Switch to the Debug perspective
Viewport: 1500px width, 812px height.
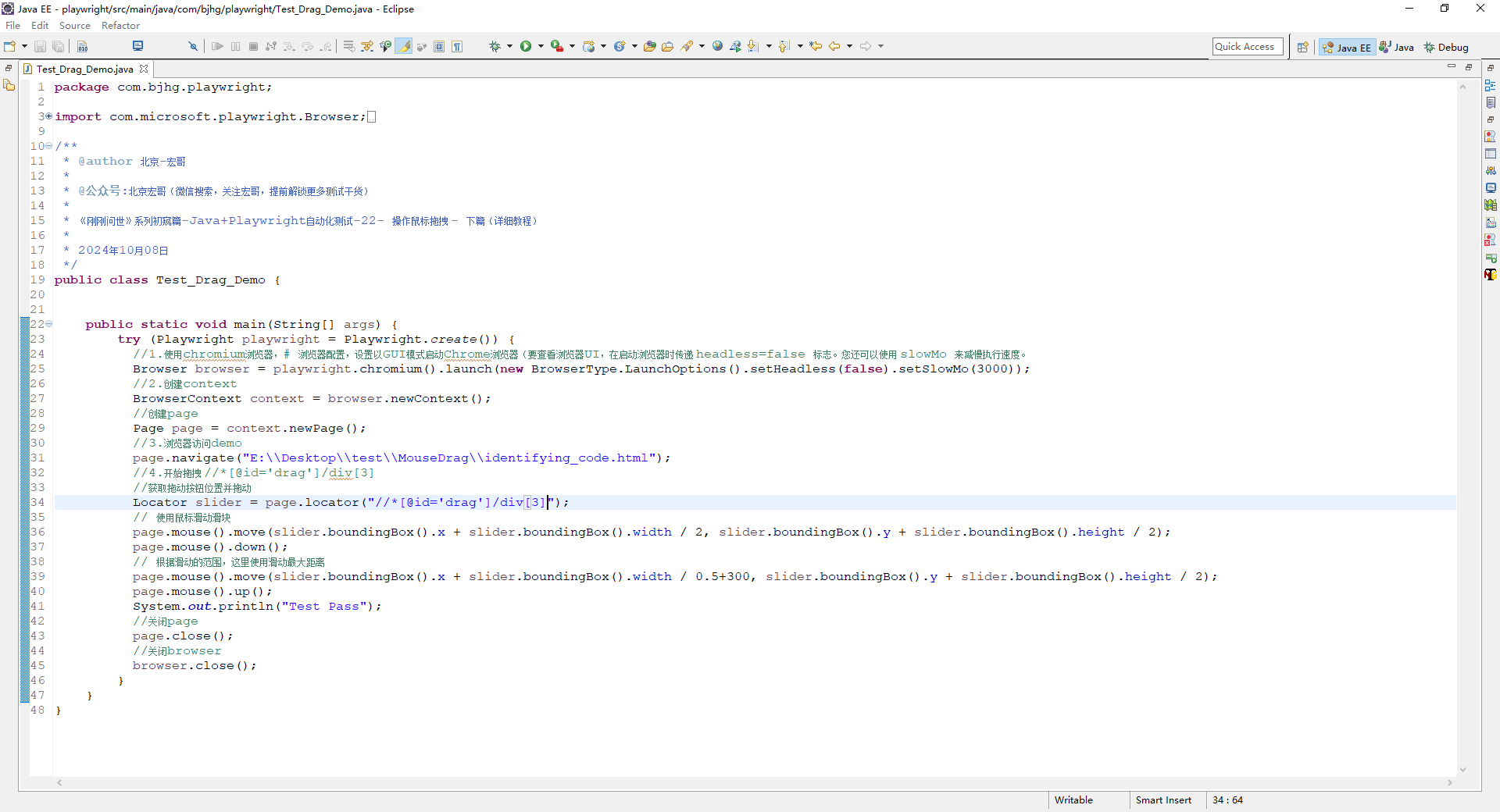[x=1445, y=48]
